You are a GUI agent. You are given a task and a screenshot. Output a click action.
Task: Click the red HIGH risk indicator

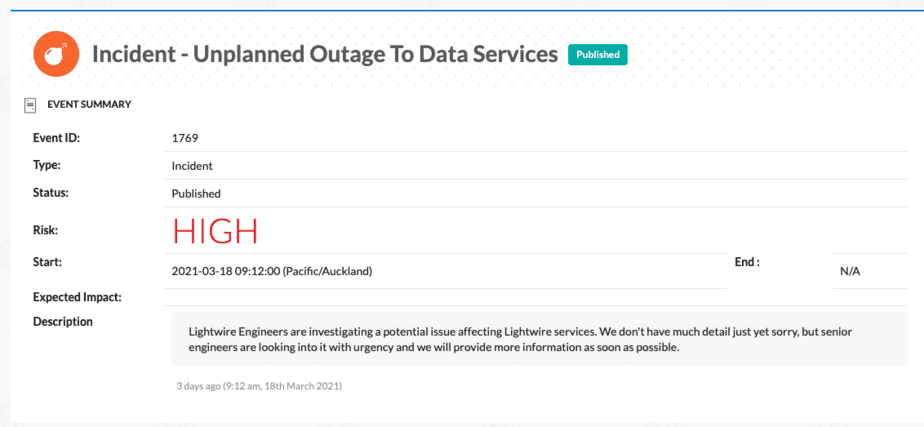point(215,231)
